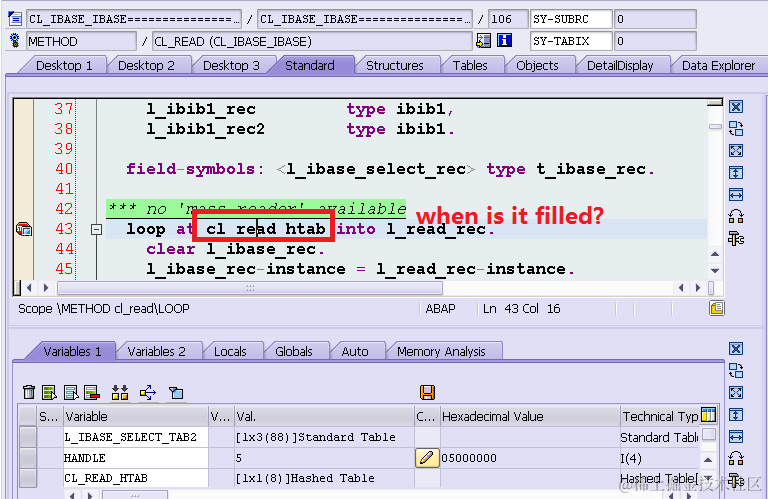768x499 pixels.
Task: Click the blue box with funnel icon
Action: [x=176, y=392]
